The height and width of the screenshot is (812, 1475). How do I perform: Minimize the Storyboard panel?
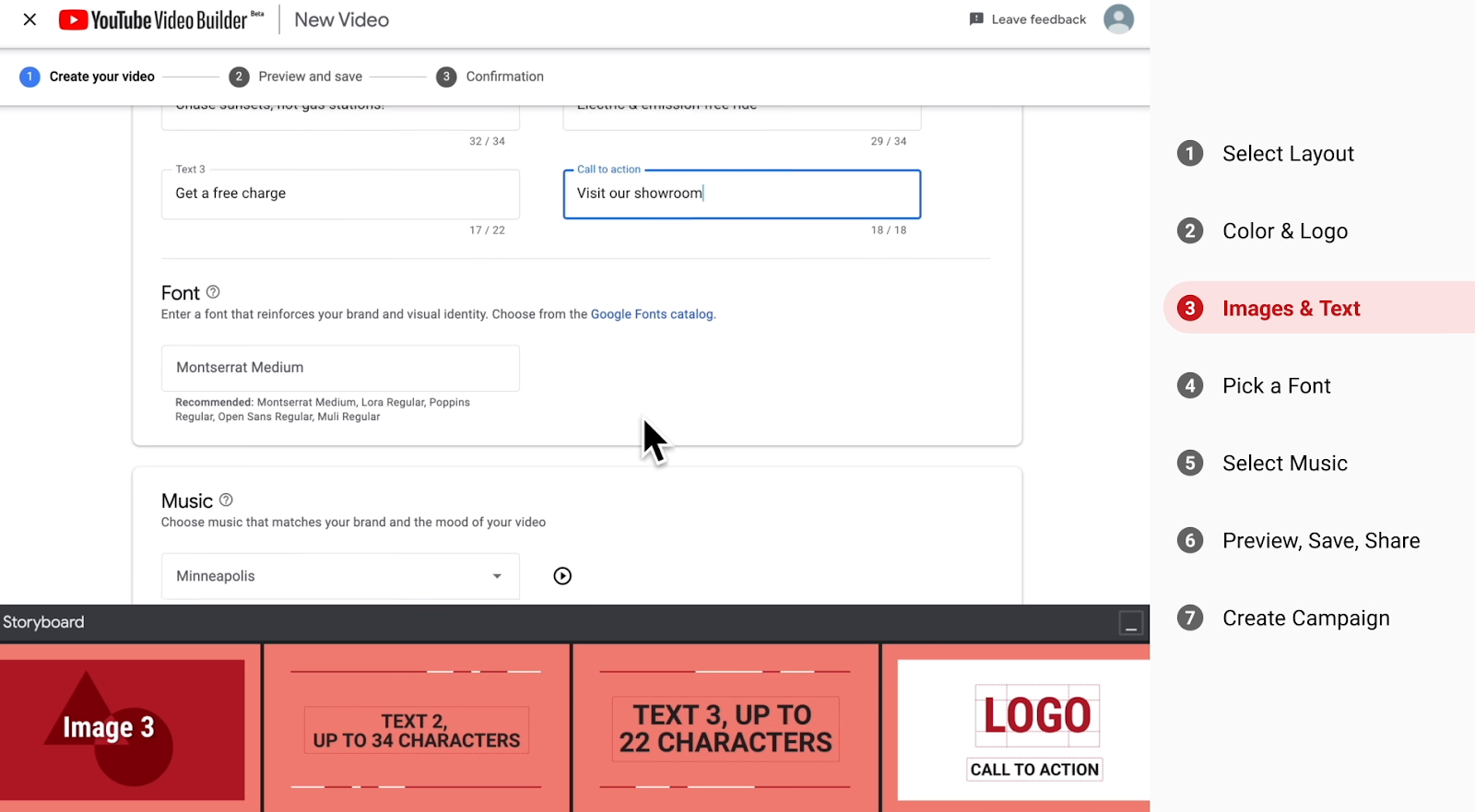pyautogui.click(x=1130, y=624)
